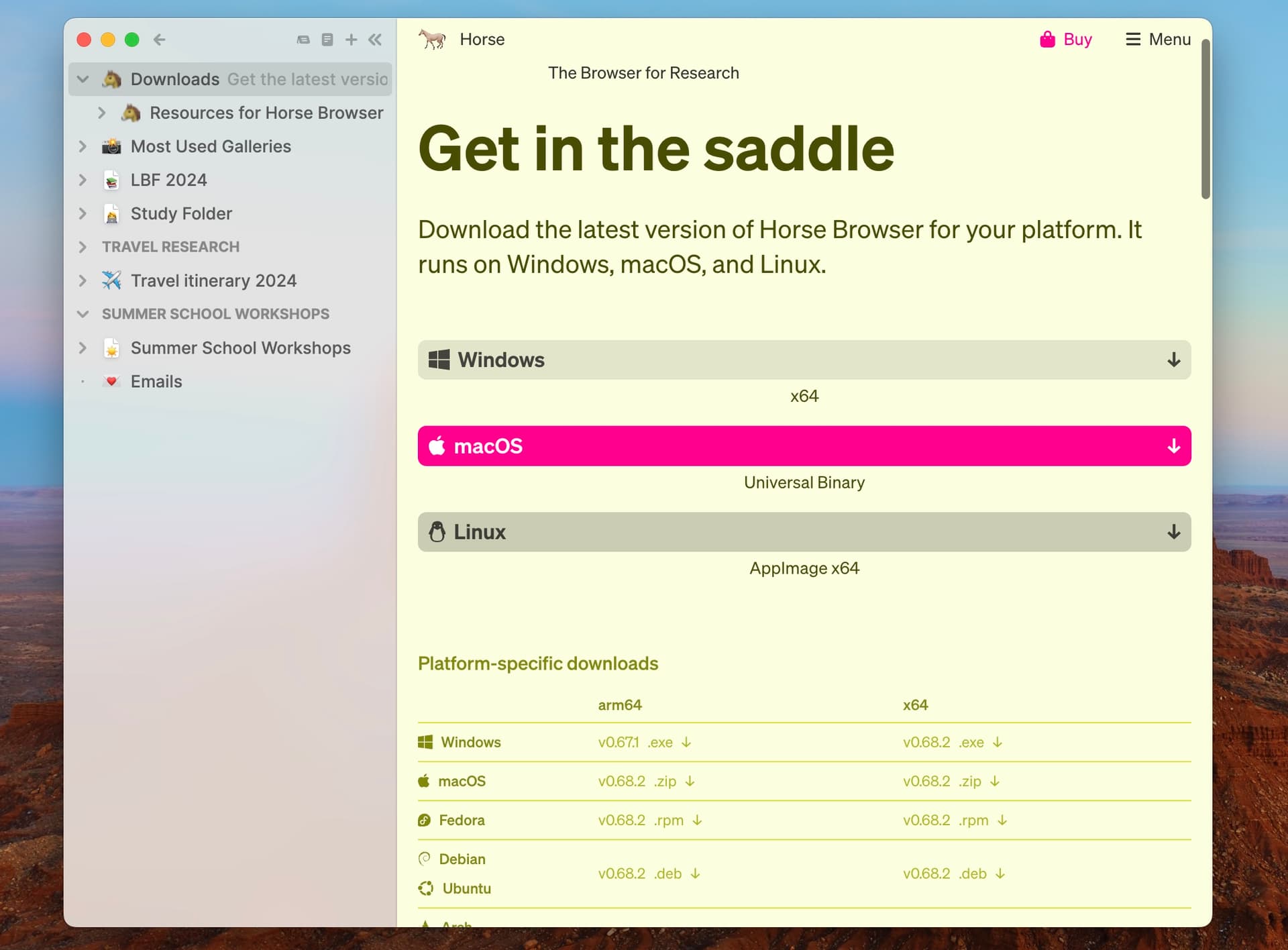Click the Buy button
Image resolution: width=1288 pixels, height=950 pixels.
[1066, 40]
